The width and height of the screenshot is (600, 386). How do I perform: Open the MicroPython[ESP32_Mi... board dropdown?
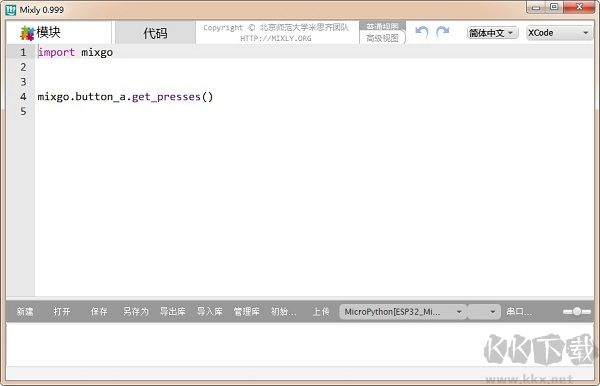click(x=403, y=312)
